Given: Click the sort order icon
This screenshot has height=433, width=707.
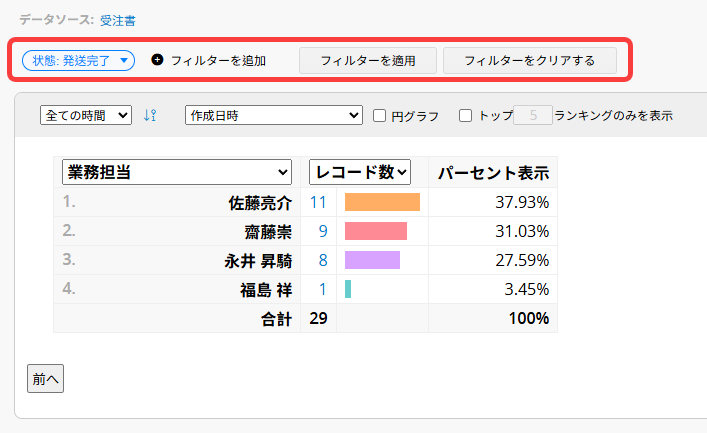Looking at the screenshot, I should (150, 115).
